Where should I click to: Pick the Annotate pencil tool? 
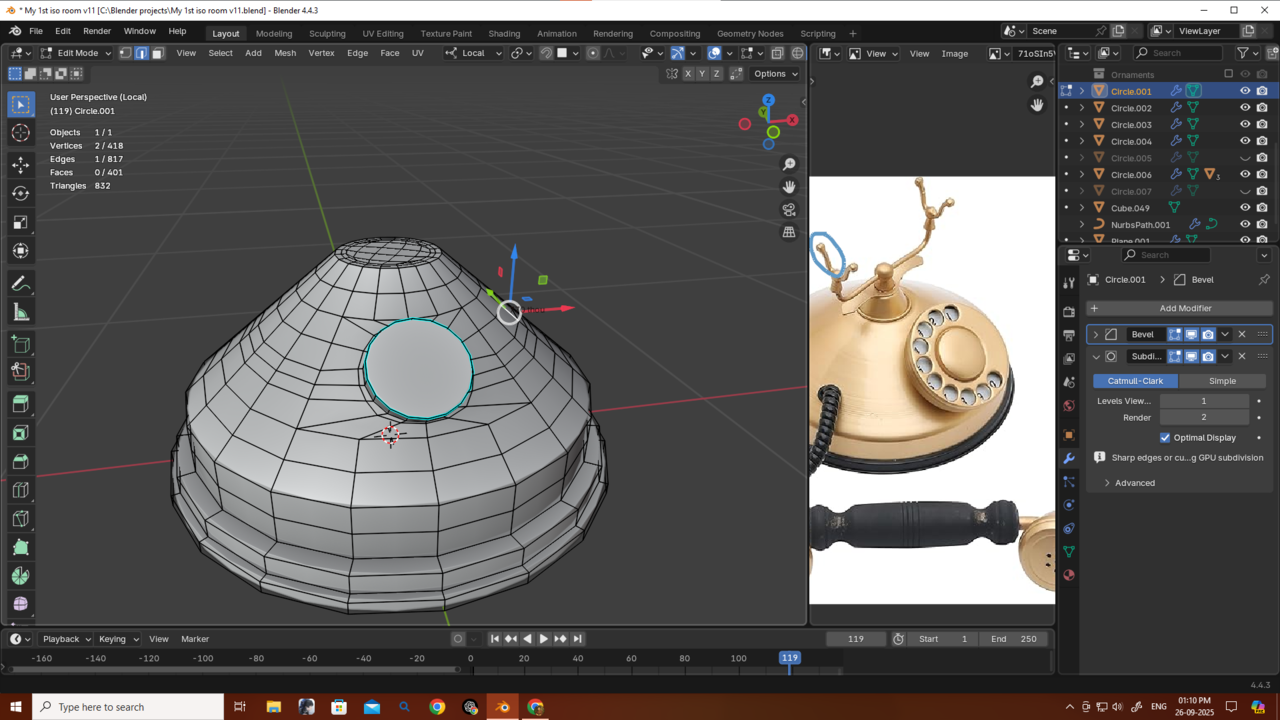[x=20, y=284]
